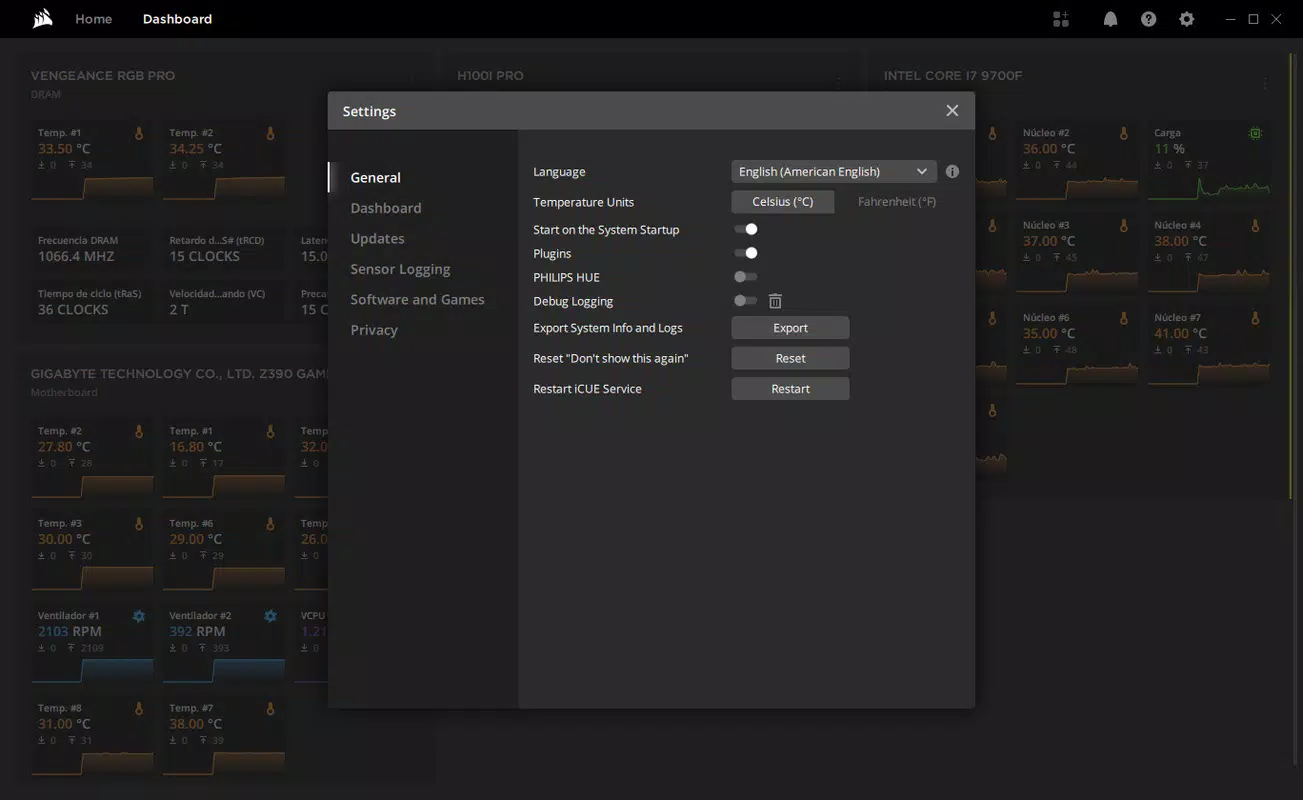Screen dimensions: 1303x800
Task: Click the Tiempo de ciclo 36 CLOCKS value
Action: pos(73,310)
